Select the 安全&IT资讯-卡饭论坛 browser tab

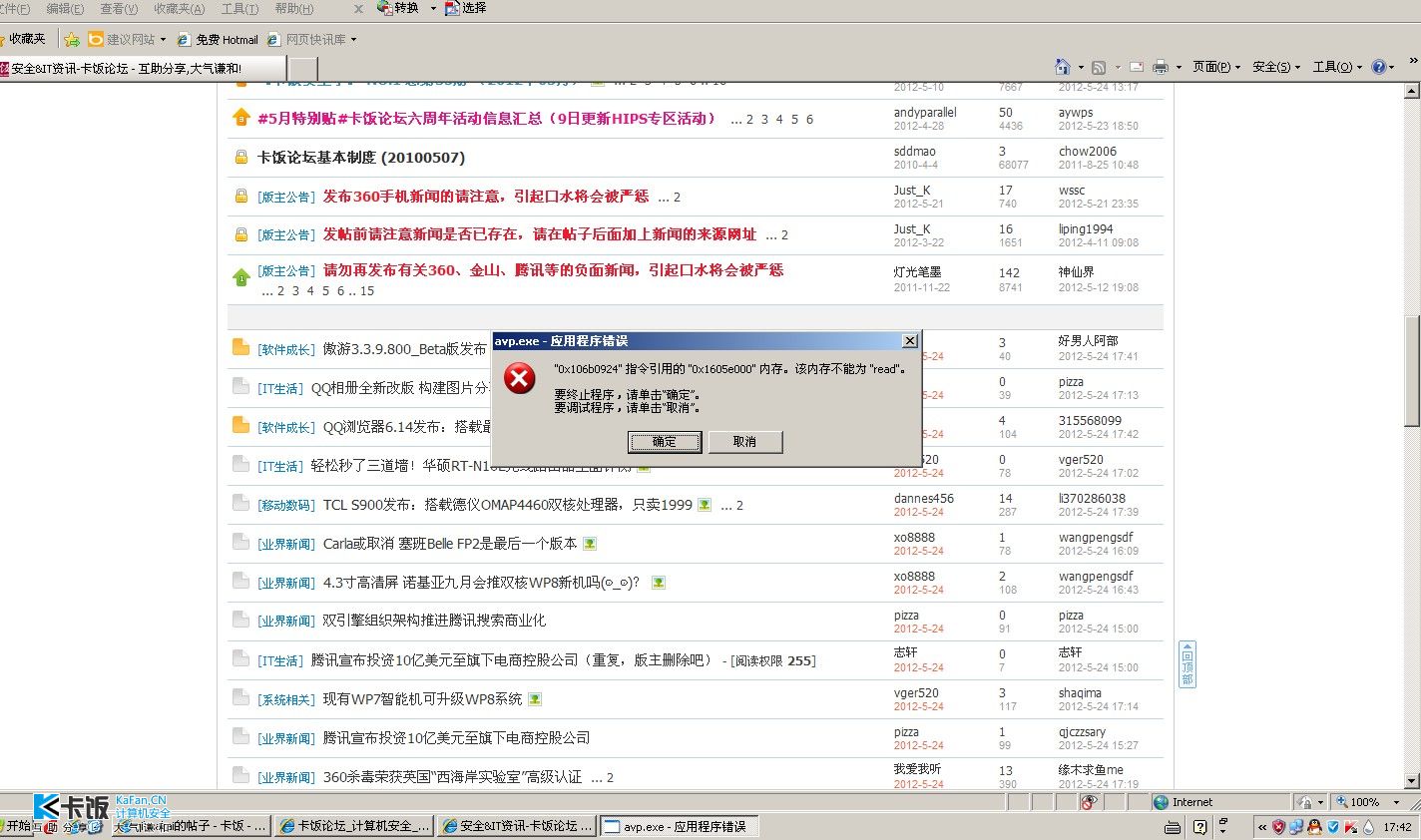click(143, 68)
